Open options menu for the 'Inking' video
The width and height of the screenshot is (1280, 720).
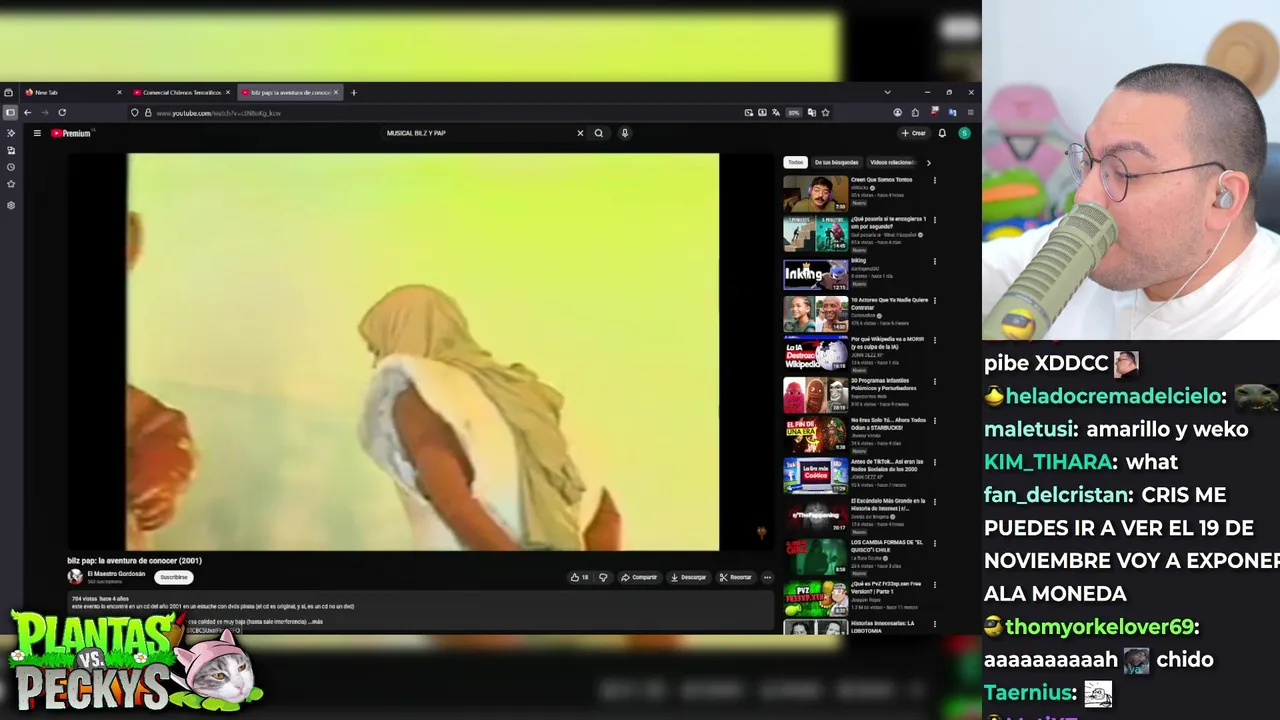pyautogui.click(x=934, y=262)
